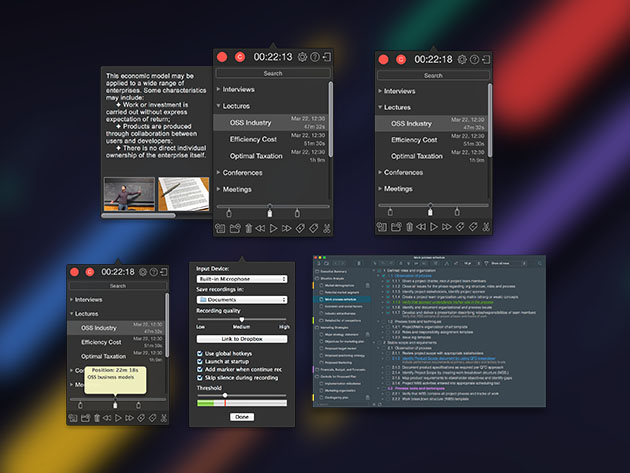This screenshot has width=630, height=473.
Task: Select OSS Industry recording in the 00:22:13 window
Action: coord(270,123)
